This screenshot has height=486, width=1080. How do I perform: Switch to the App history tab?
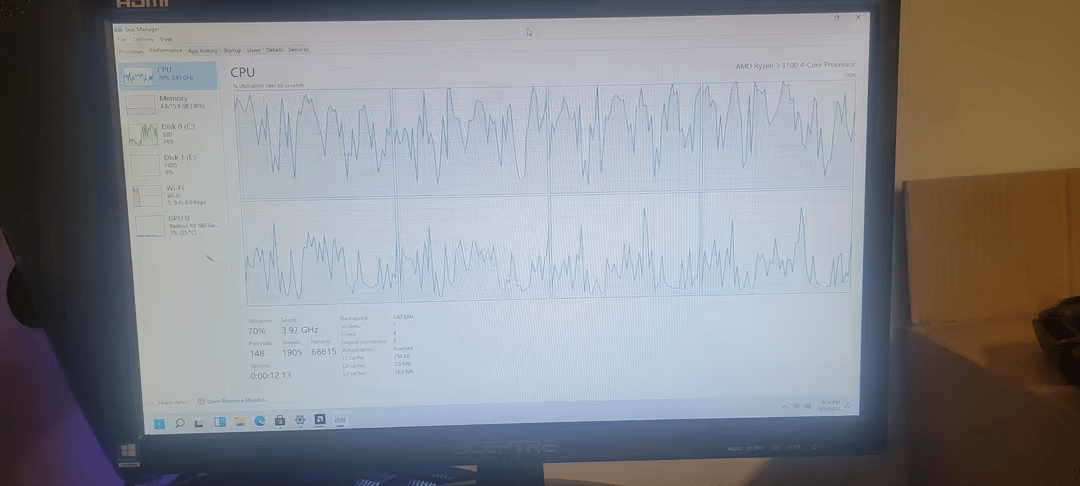tap(202, 50)
